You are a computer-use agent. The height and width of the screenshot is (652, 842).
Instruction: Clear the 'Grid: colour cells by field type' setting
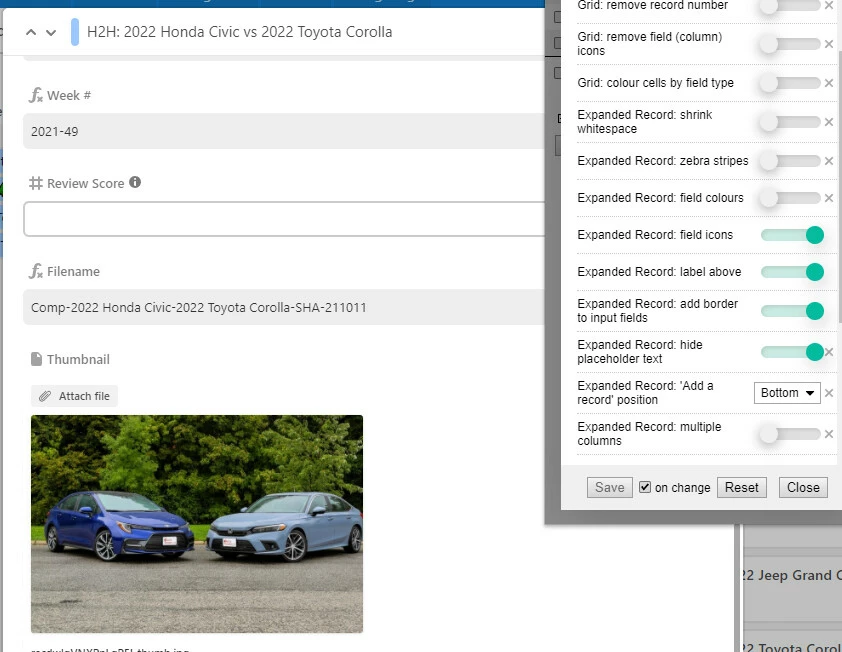829,83
